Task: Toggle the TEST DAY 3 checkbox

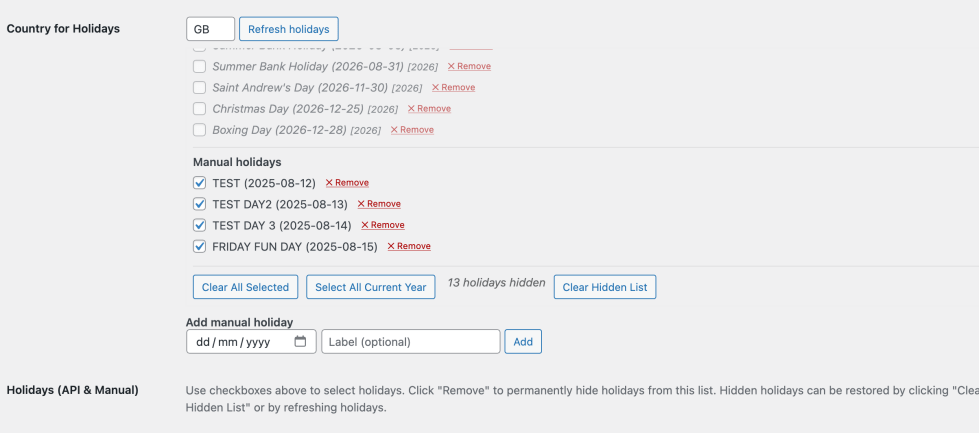Action: pos(200,225)
